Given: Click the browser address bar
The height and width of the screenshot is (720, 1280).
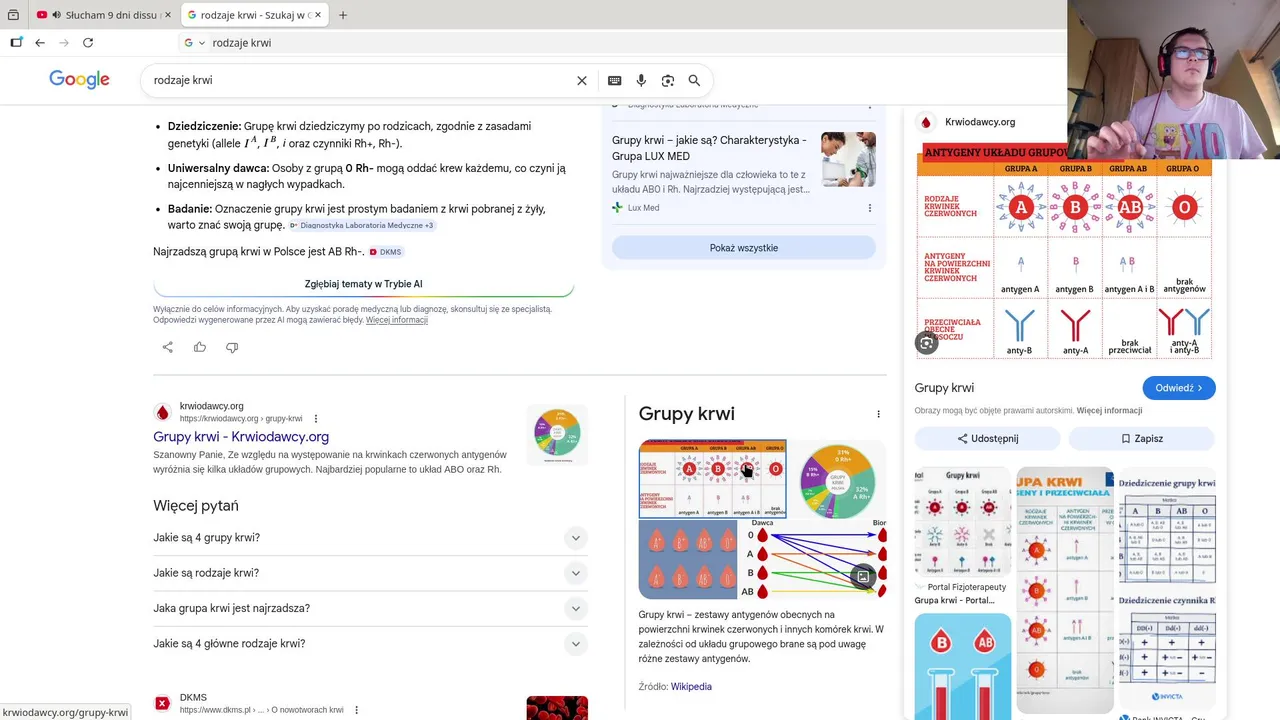Looking at the screenshot, I should (x=620, y=43).
